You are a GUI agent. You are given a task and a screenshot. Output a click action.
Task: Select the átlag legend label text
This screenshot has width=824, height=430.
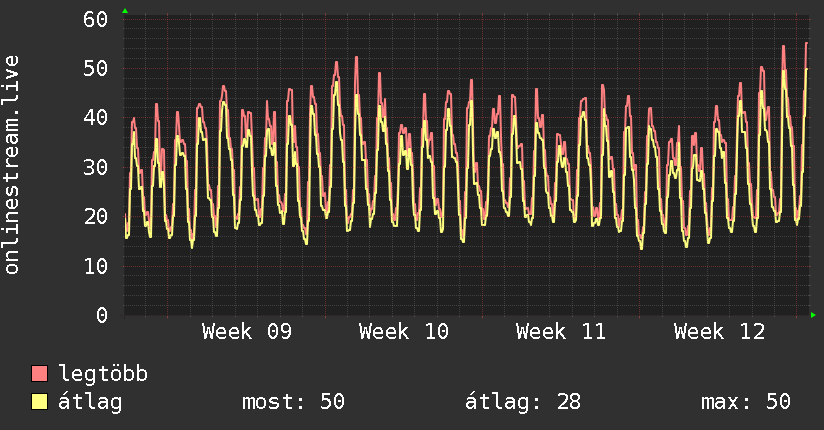pos(90,402)
